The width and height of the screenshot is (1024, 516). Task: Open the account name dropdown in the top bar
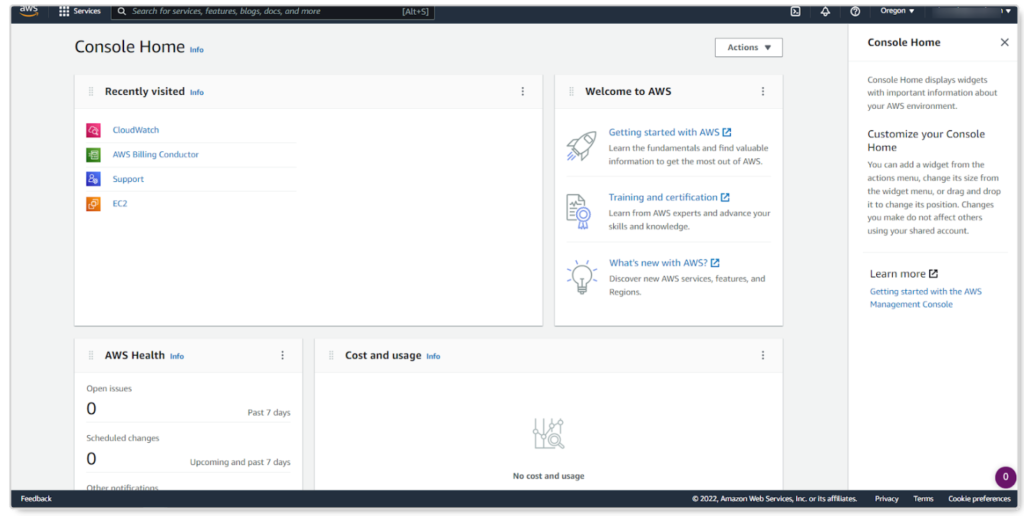[972, 11]
